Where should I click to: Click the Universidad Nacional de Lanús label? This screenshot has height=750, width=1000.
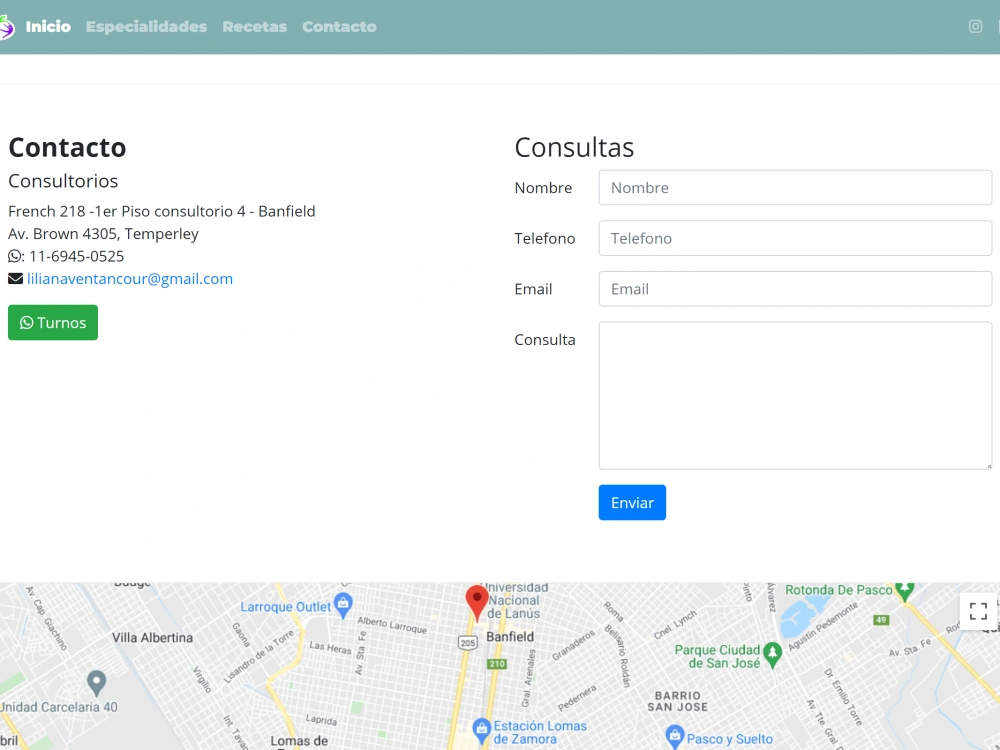[x=516, y=600]
